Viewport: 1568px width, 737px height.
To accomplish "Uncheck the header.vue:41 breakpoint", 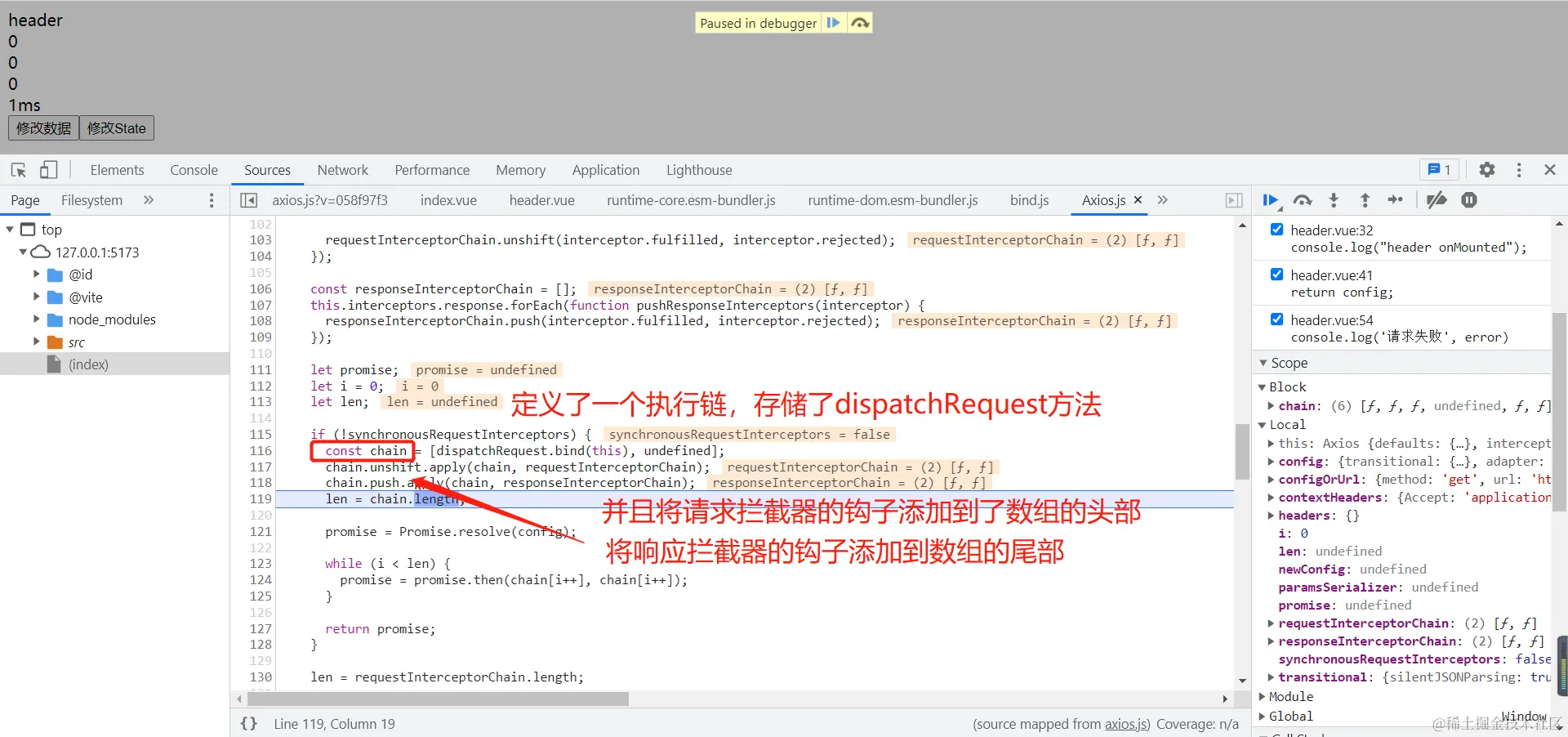I will [x=1276, y=275].
